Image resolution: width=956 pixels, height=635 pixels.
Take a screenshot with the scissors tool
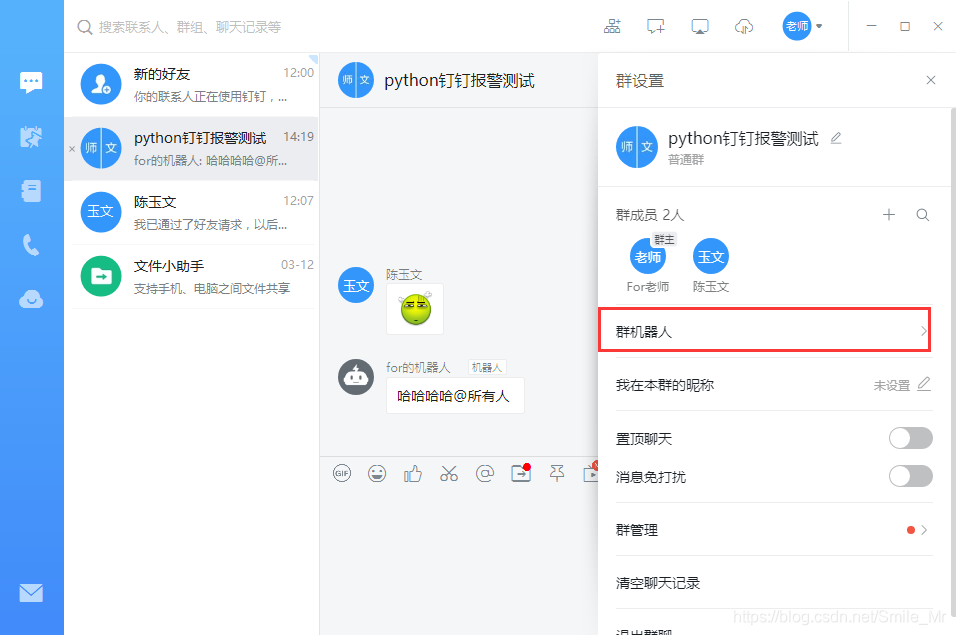coord(449,473)
